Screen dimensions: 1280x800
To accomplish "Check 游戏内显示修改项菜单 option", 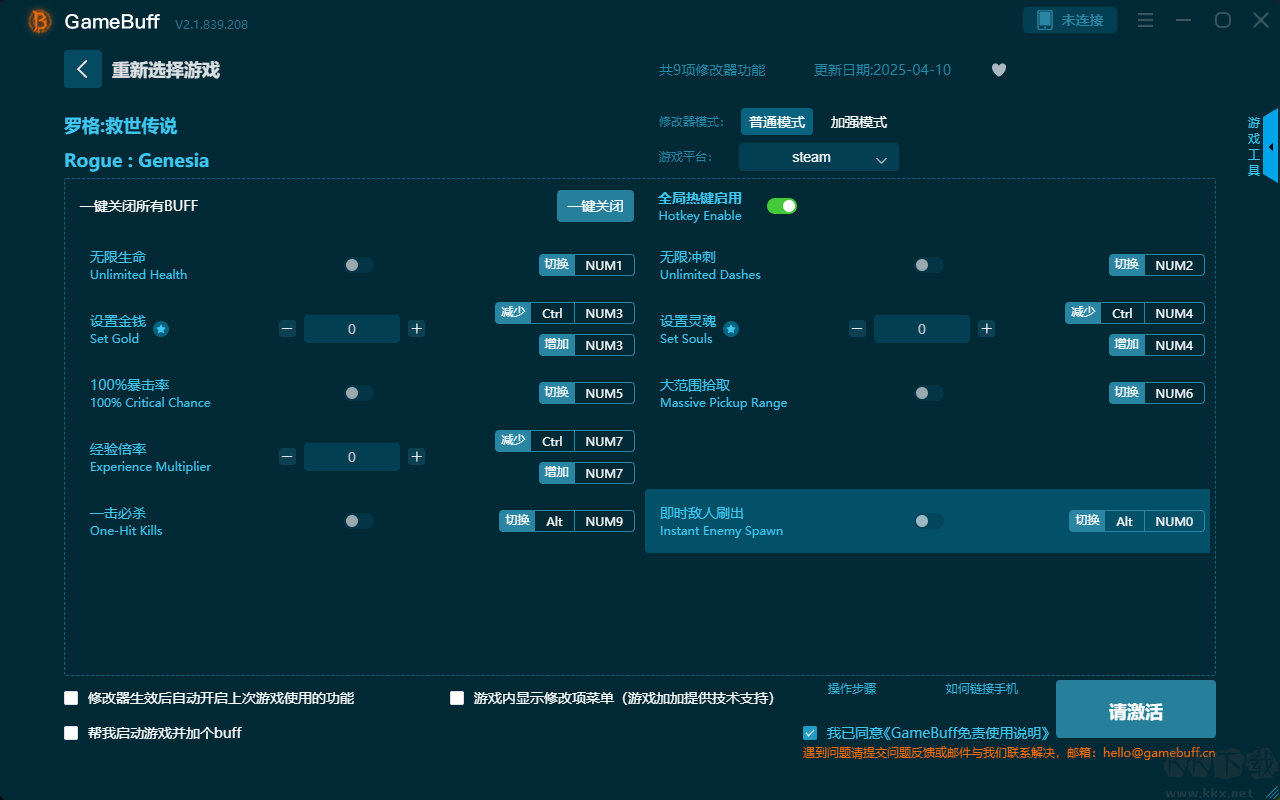I will pos(457,698).
